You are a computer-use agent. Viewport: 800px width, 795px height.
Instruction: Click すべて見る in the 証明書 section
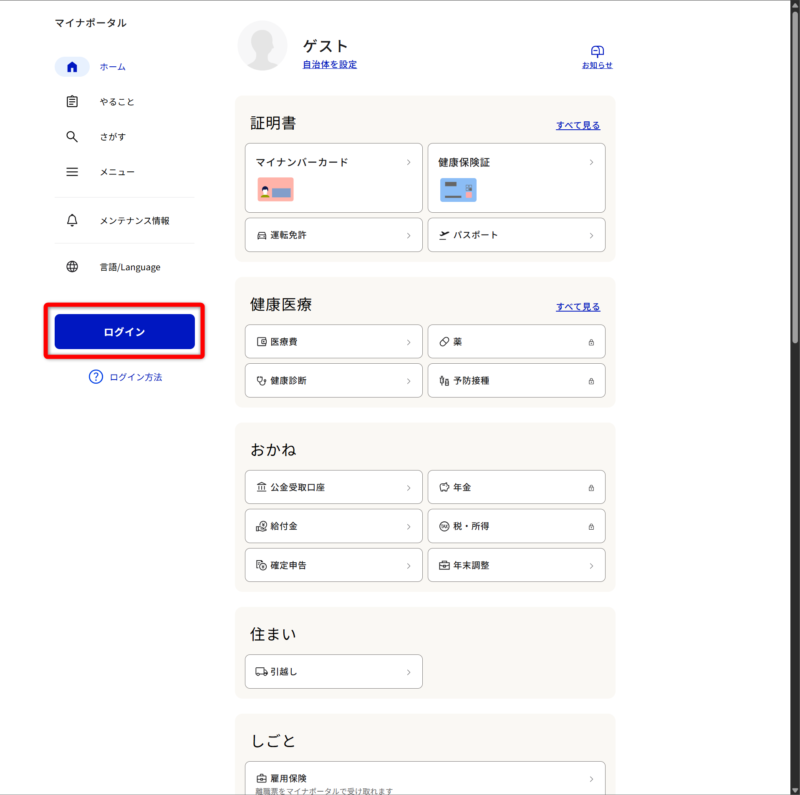578,125
